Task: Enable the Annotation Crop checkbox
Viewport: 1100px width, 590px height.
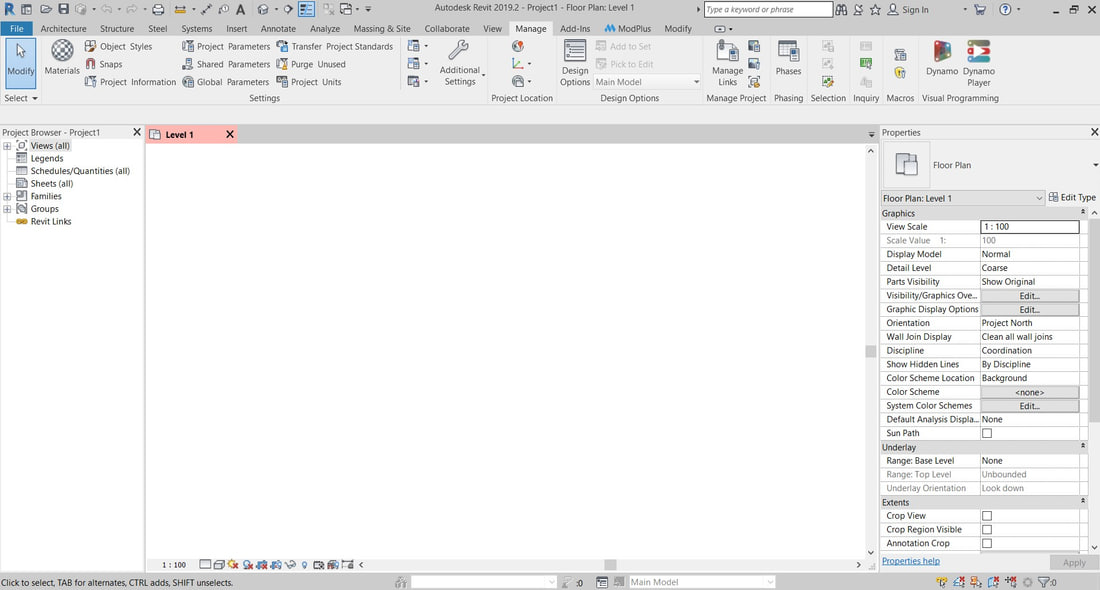Action: [x=986, y=543]
